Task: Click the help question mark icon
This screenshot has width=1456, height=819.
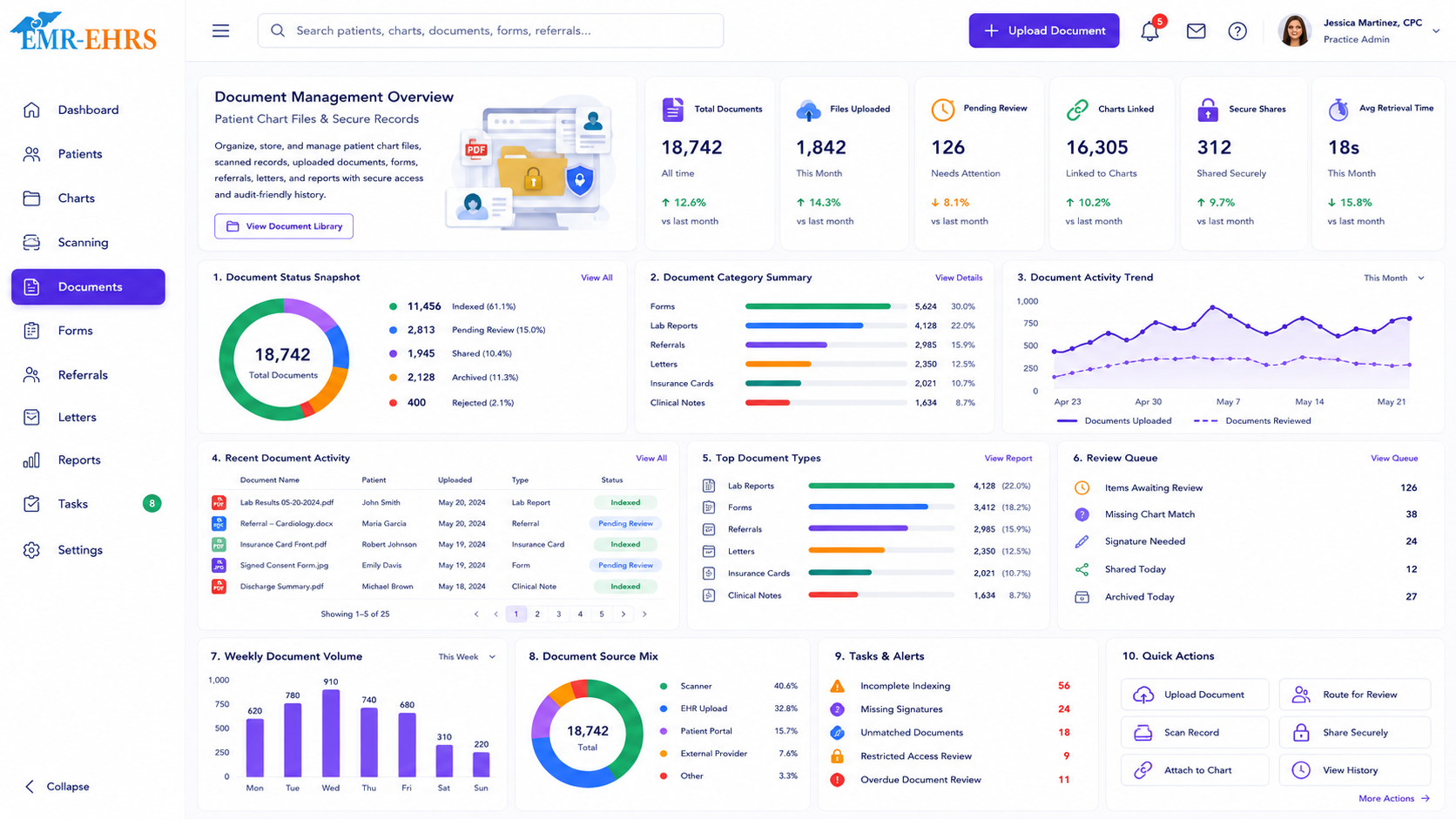Action: pyautogui.click(x=1237, y=31)
